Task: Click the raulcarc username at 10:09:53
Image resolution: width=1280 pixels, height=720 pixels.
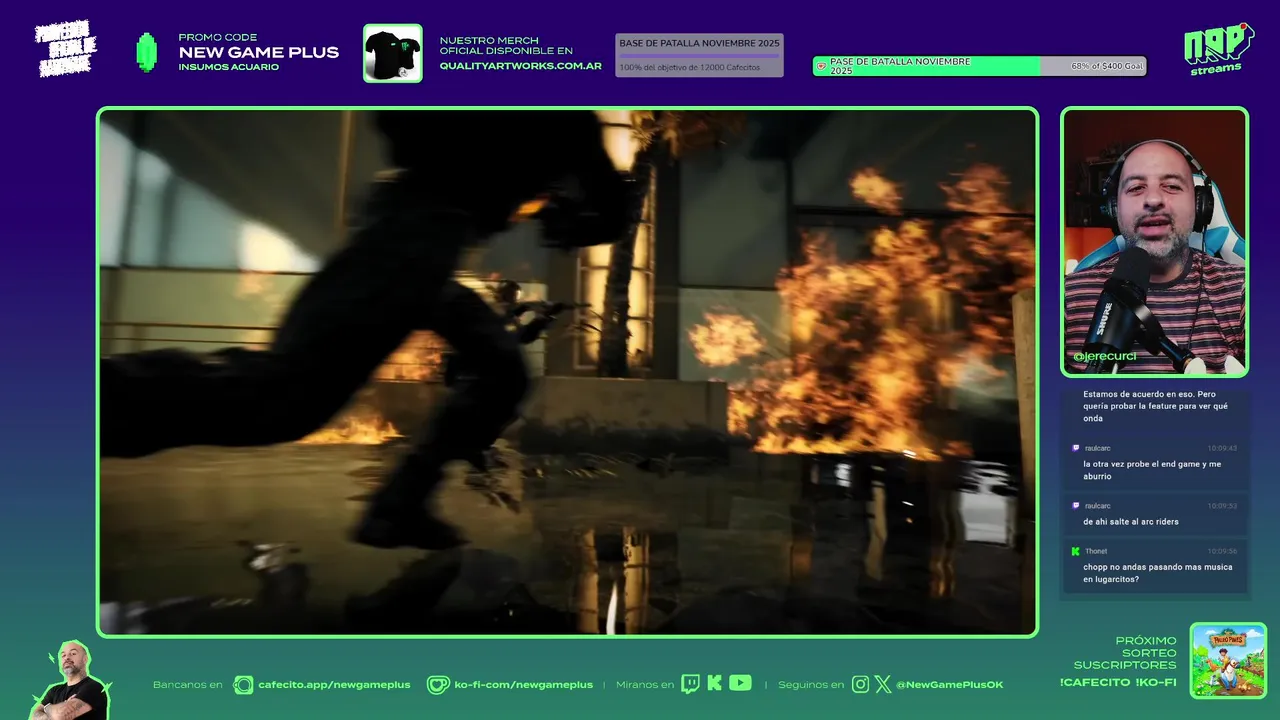Action: click(1097, 506)
